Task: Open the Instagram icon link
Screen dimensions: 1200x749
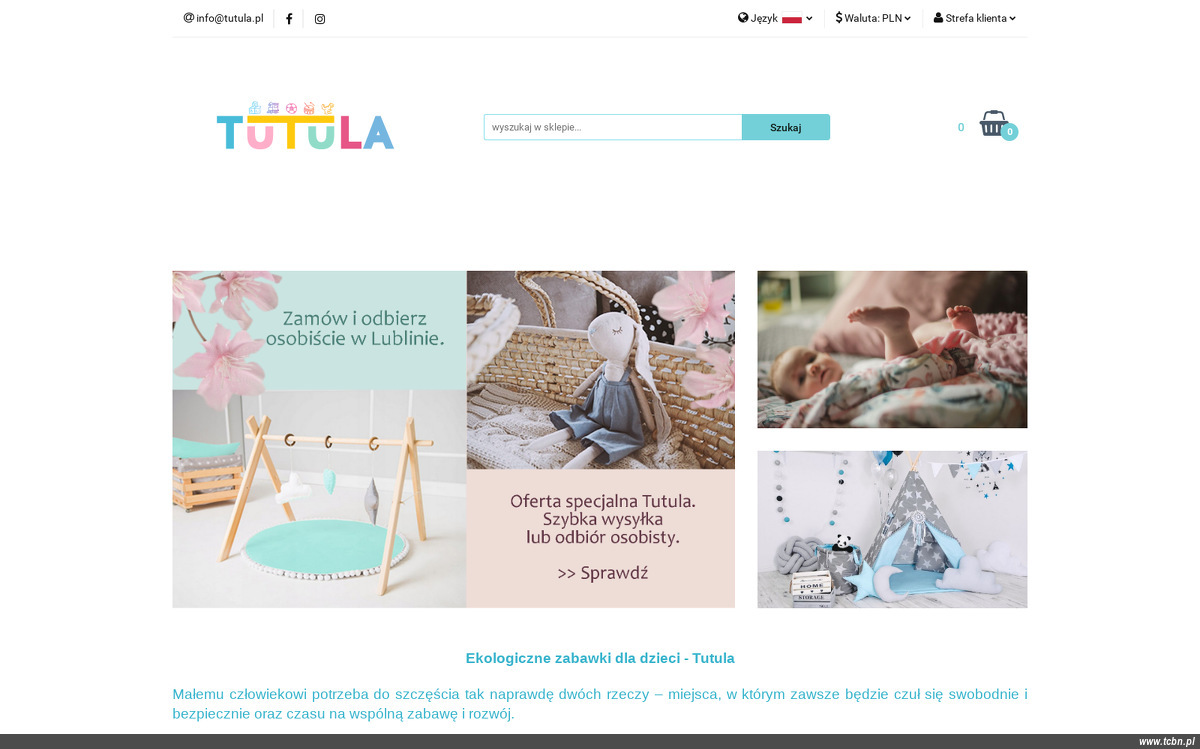Action: coord(320,19)
